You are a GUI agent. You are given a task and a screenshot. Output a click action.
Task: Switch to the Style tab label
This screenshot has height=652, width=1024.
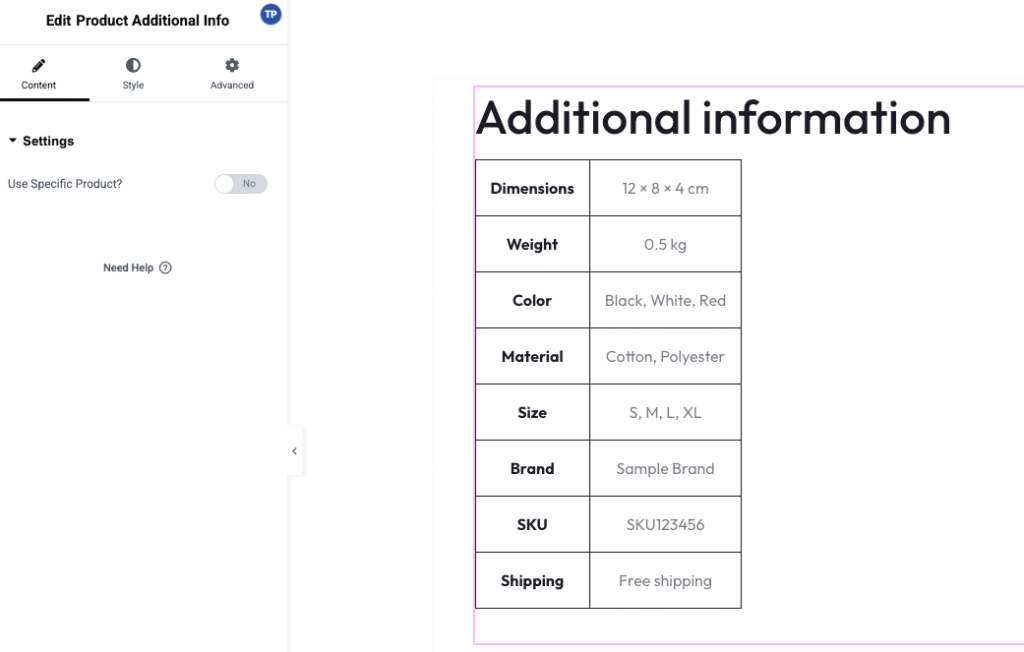(x=133, y=86)
